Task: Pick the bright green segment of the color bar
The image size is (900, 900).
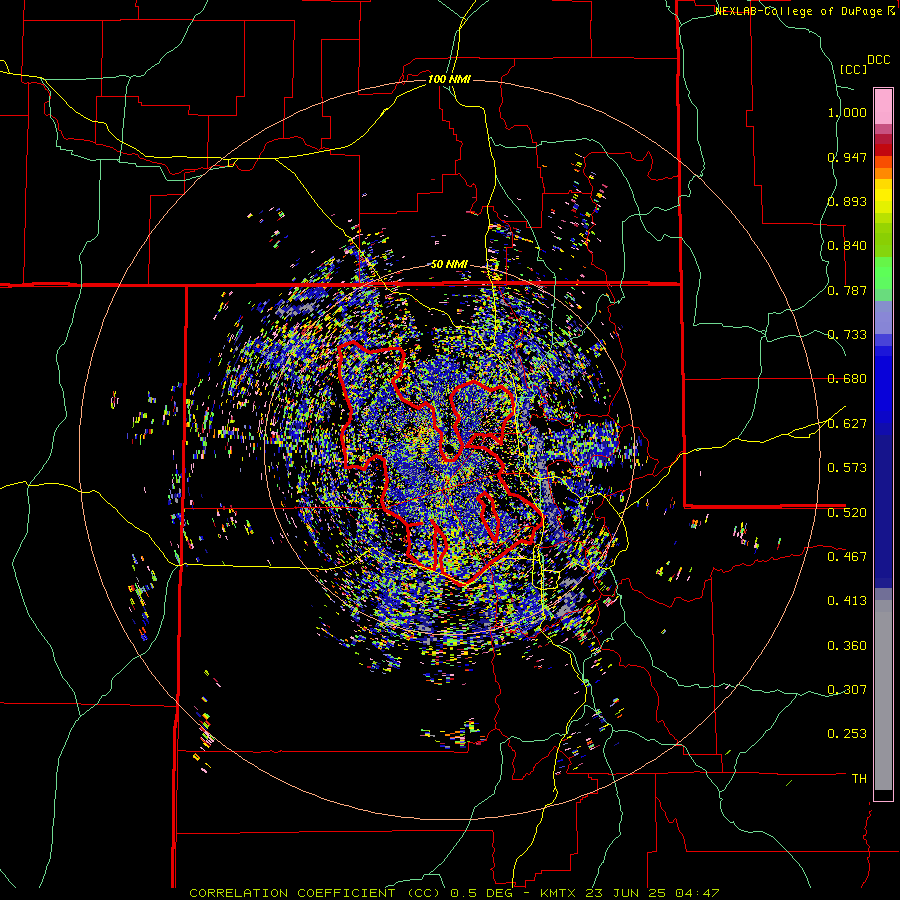Action: (883, 273)
